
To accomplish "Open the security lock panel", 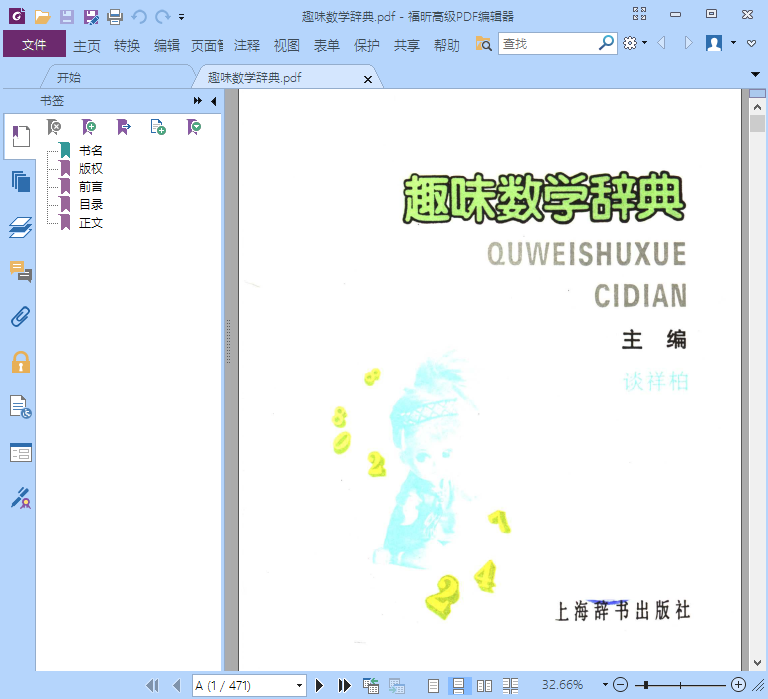I will [21, 362].
